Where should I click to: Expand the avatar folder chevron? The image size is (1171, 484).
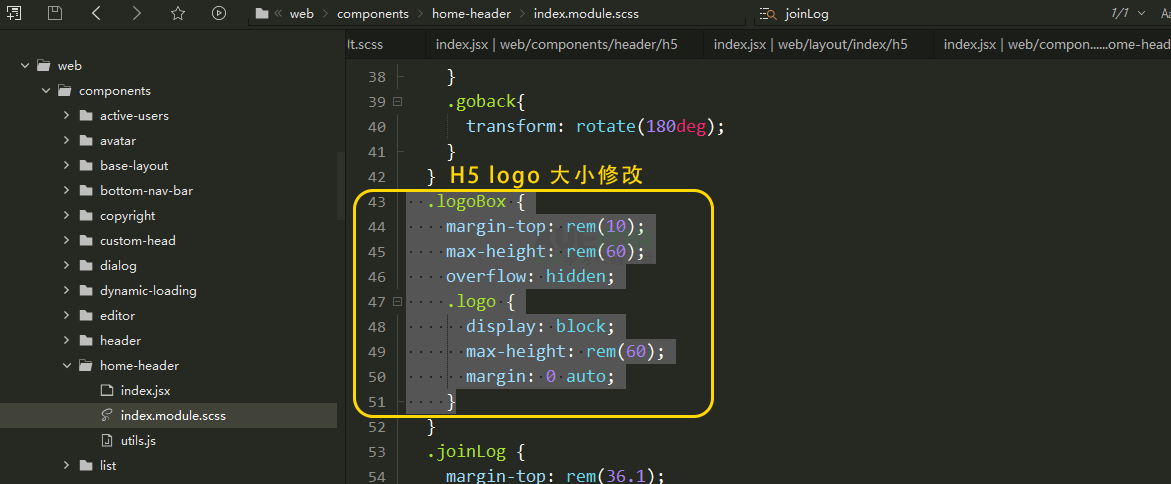pos(66,140)
